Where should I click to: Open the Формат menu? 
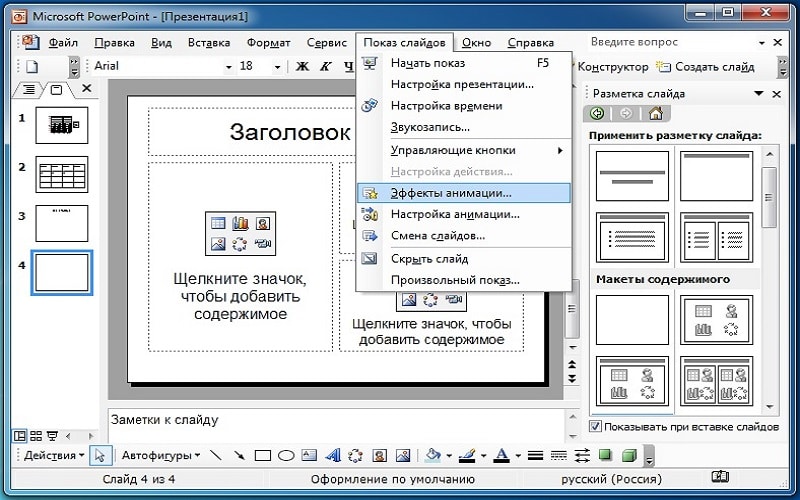[268, 43]
